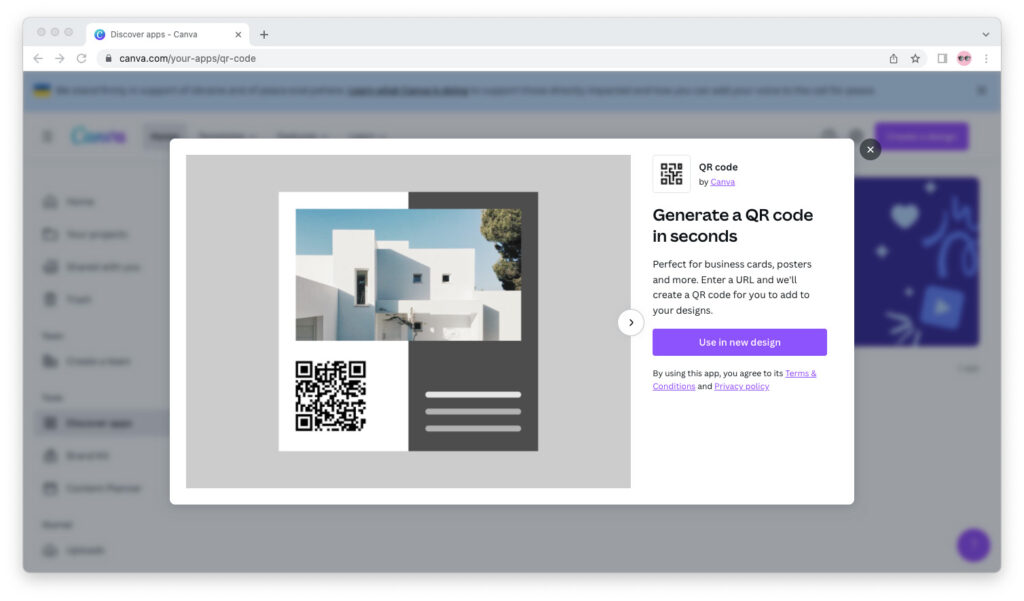1024x601 pixels.
Task: Toggle the browser side panel
Action: point(942,58)
